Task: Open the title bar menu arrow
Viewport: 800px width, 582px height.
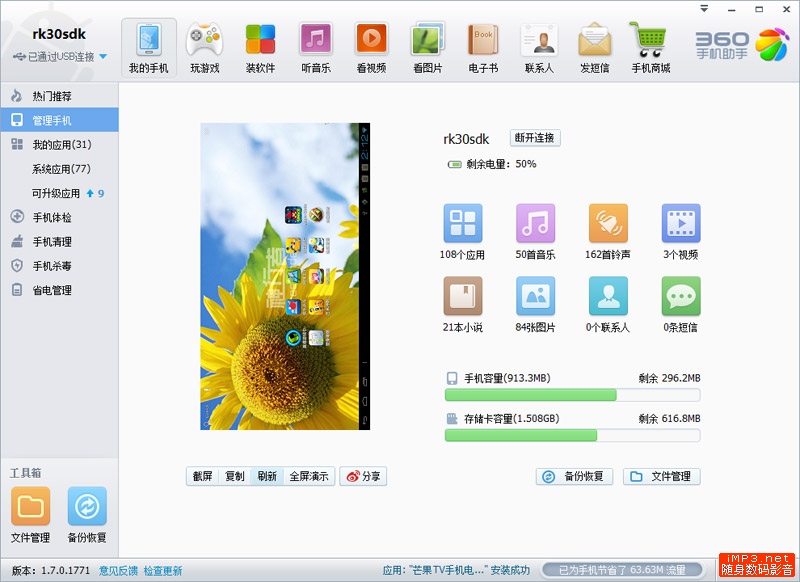Action: point(705,8)
